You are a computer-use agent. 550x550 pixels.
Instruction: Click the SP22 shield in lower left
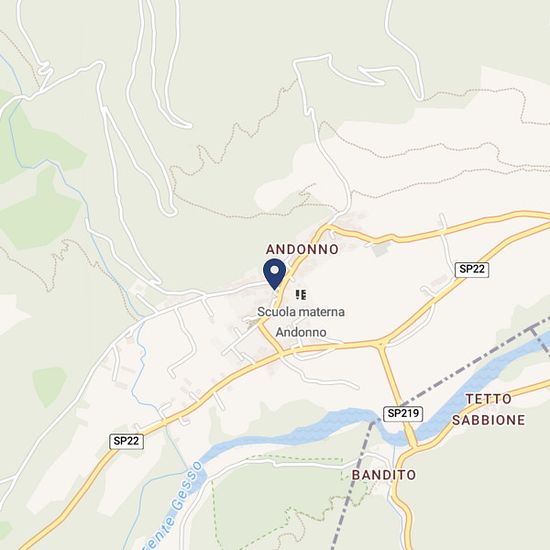pos(126,441)
